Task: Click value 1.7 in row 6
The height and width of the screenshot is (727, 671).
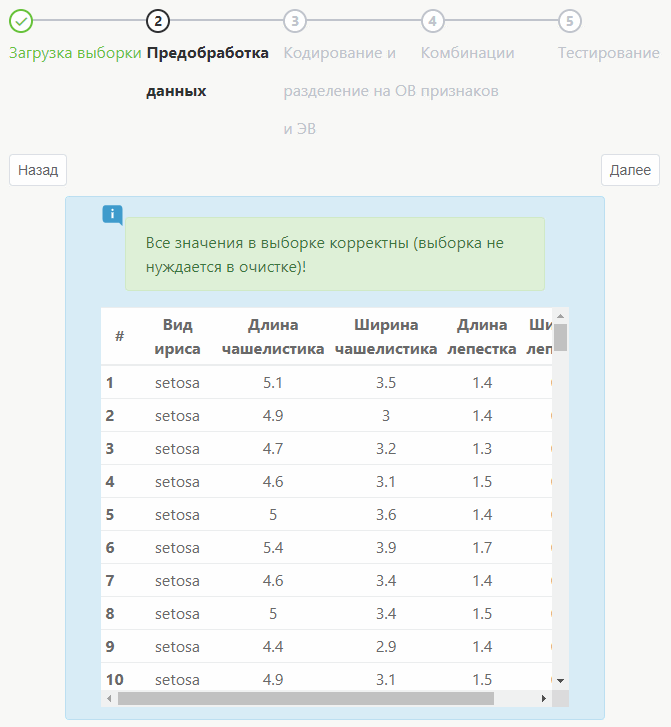Action: (x=482, y=548)
